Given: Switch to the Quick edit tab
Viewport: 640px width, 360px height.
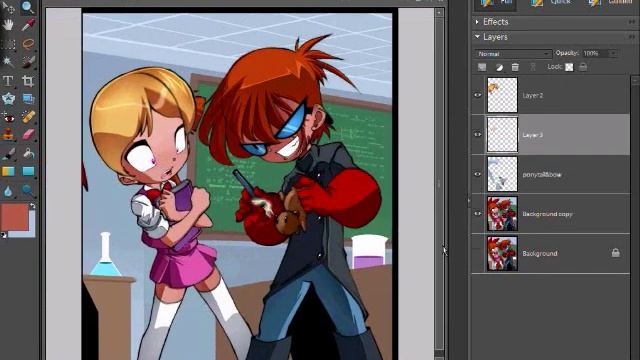Looking at the screenshot, I should (x=551, y=3).
